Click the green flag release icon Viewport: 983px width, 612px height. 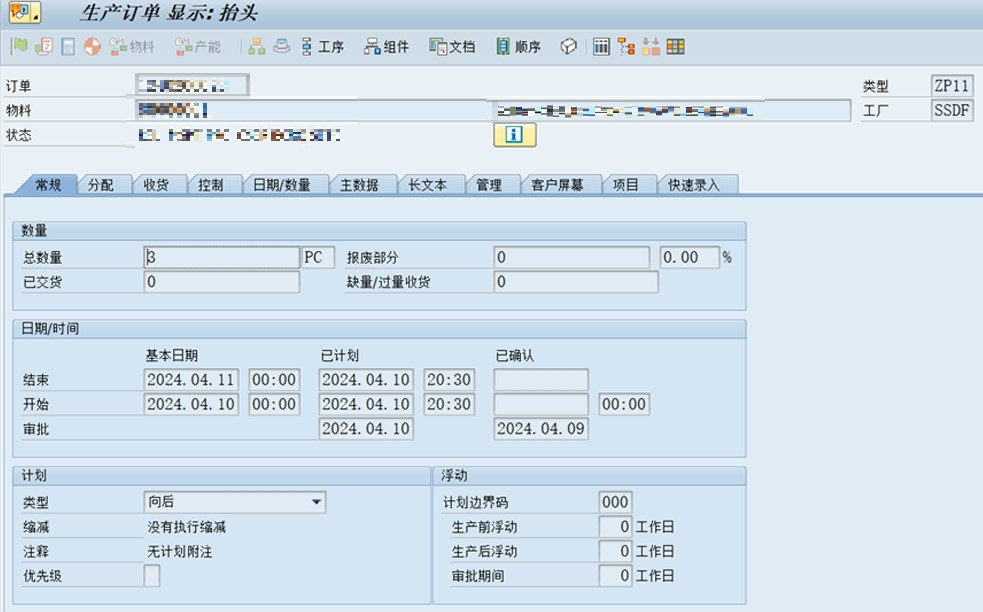[19, 47]
